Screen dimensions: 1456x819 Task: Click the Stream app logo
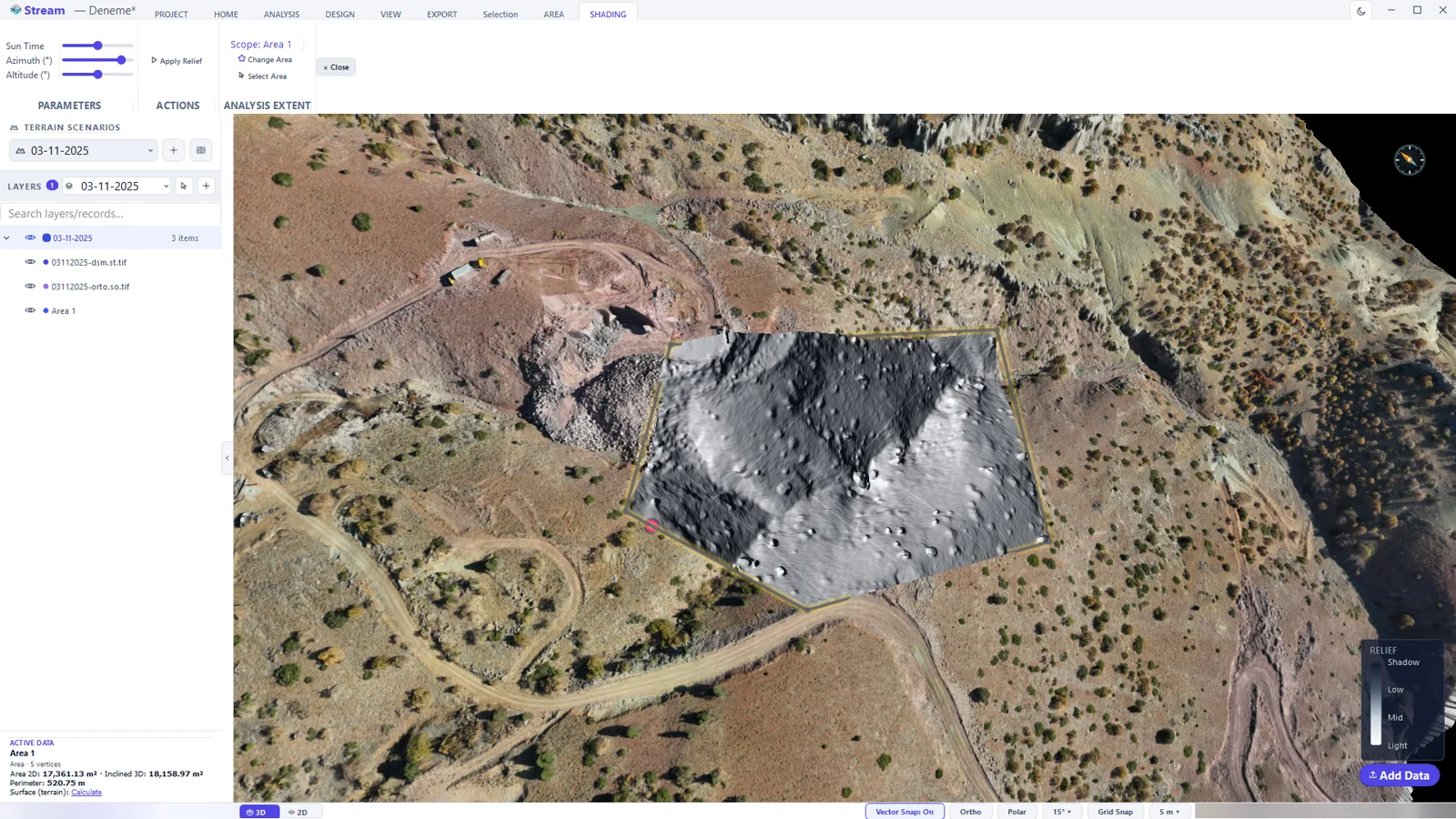click(x=15, y=10)
